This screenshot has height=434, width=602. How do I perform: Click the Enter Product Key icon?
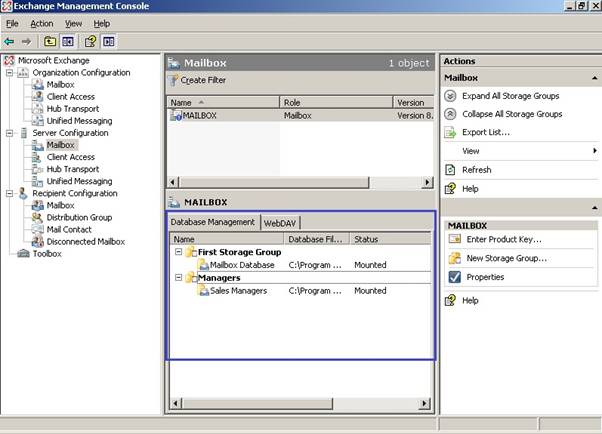(x=455, y=239)
